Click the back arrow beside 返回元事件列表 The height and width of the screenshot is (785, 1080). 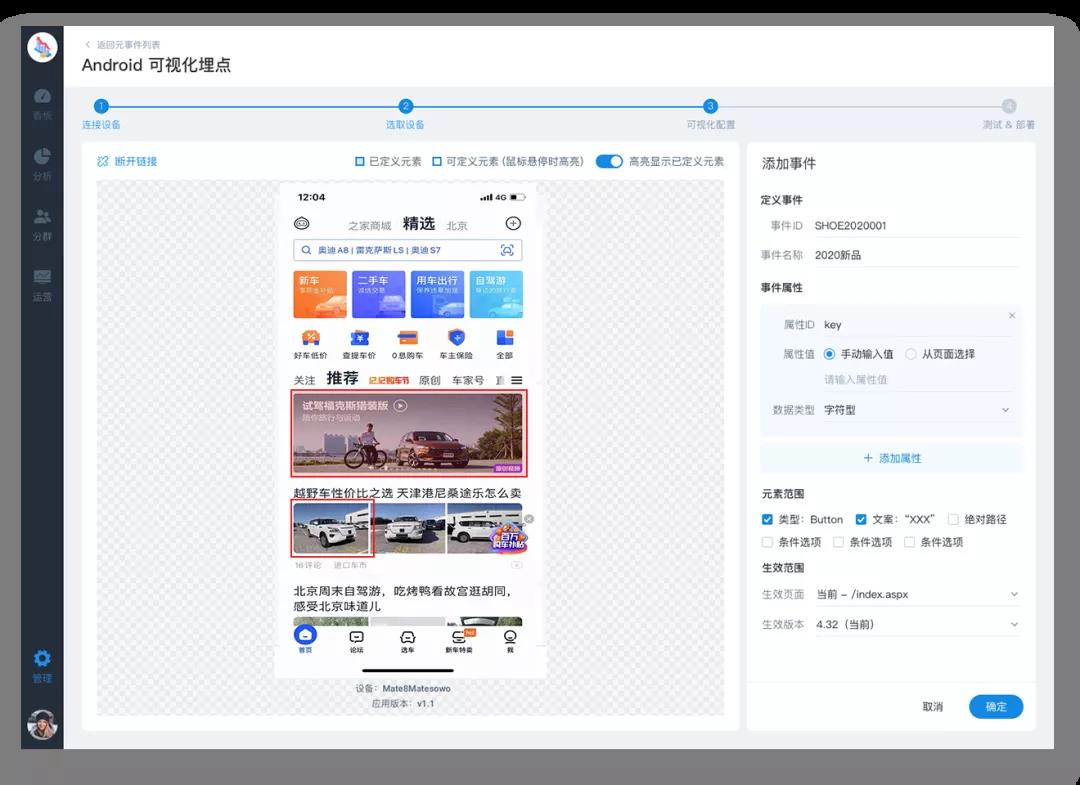coord(87,44)
